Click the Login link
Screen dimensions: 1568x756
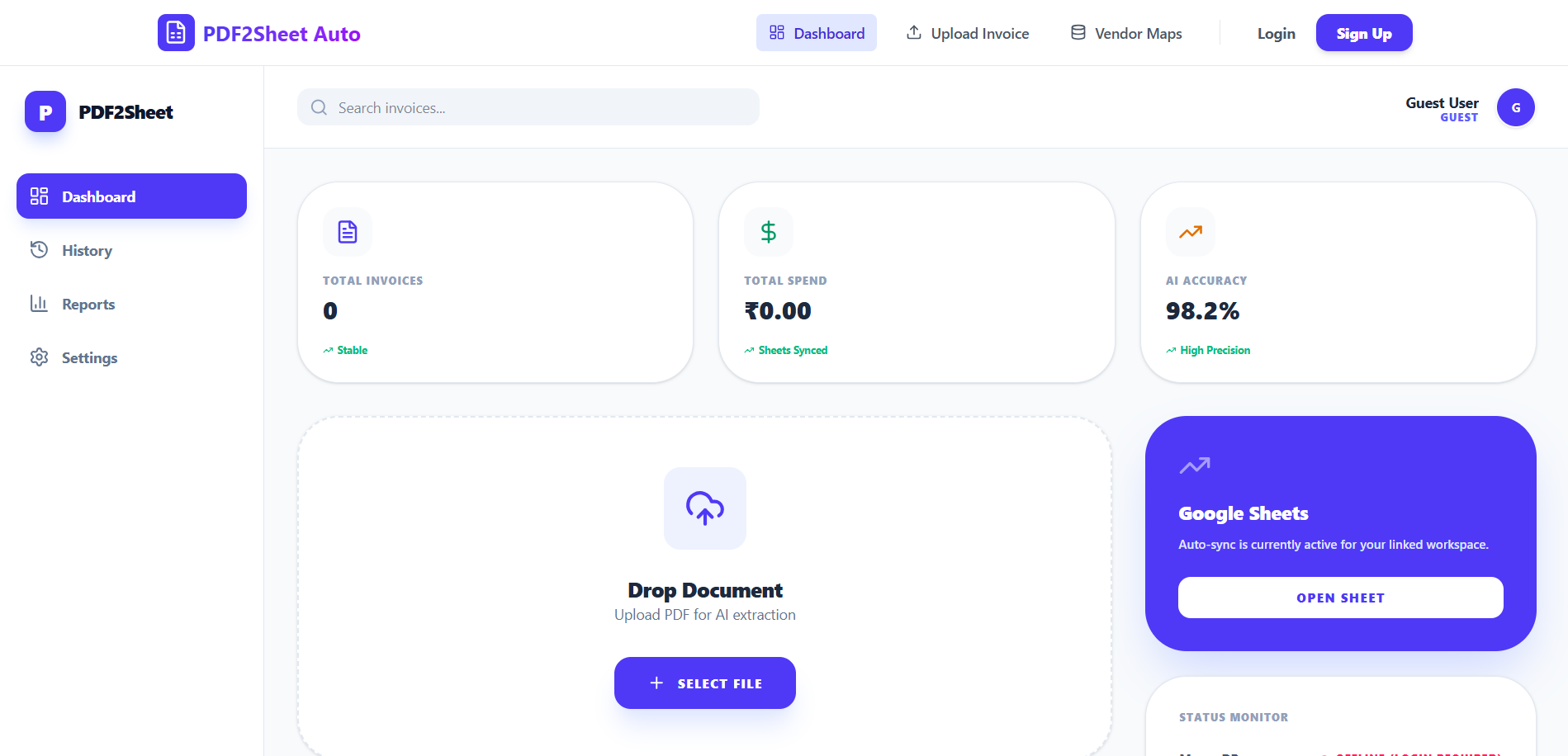1276,33
